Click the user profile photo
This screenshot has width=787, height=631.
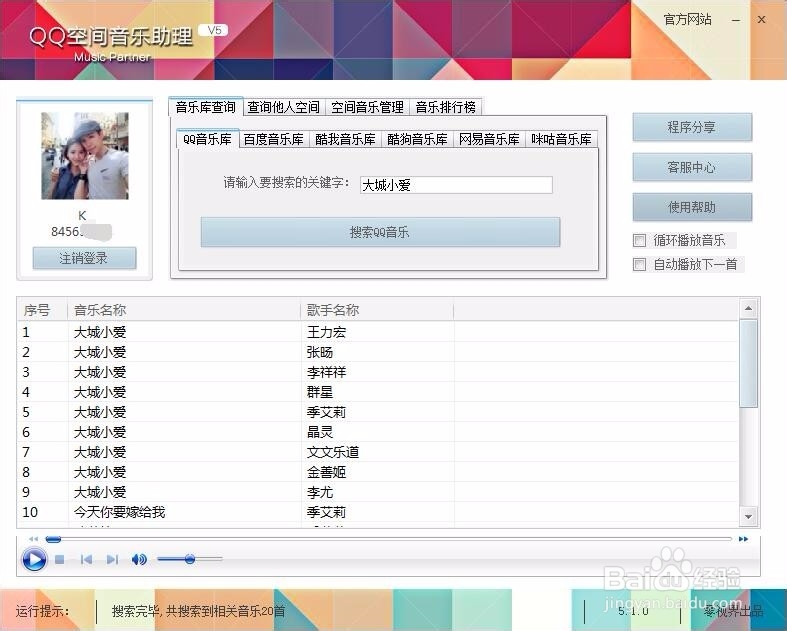(85, 156)
